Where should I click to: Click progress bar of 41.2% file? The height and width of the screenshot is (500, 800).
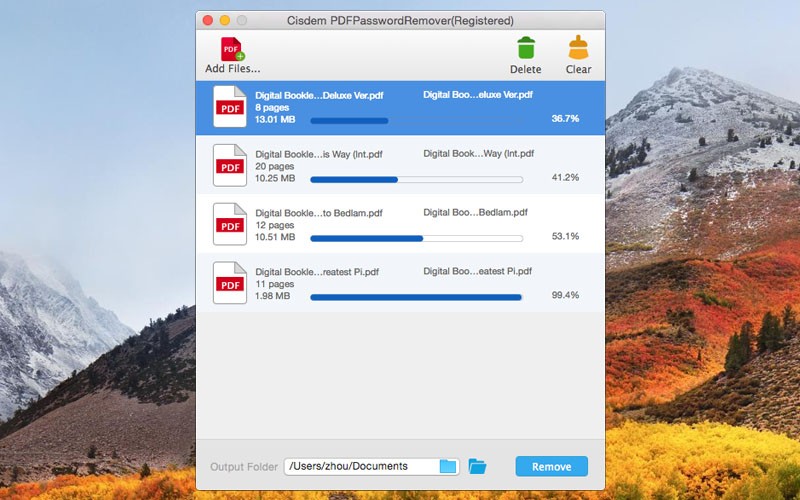tap(416, 180)
